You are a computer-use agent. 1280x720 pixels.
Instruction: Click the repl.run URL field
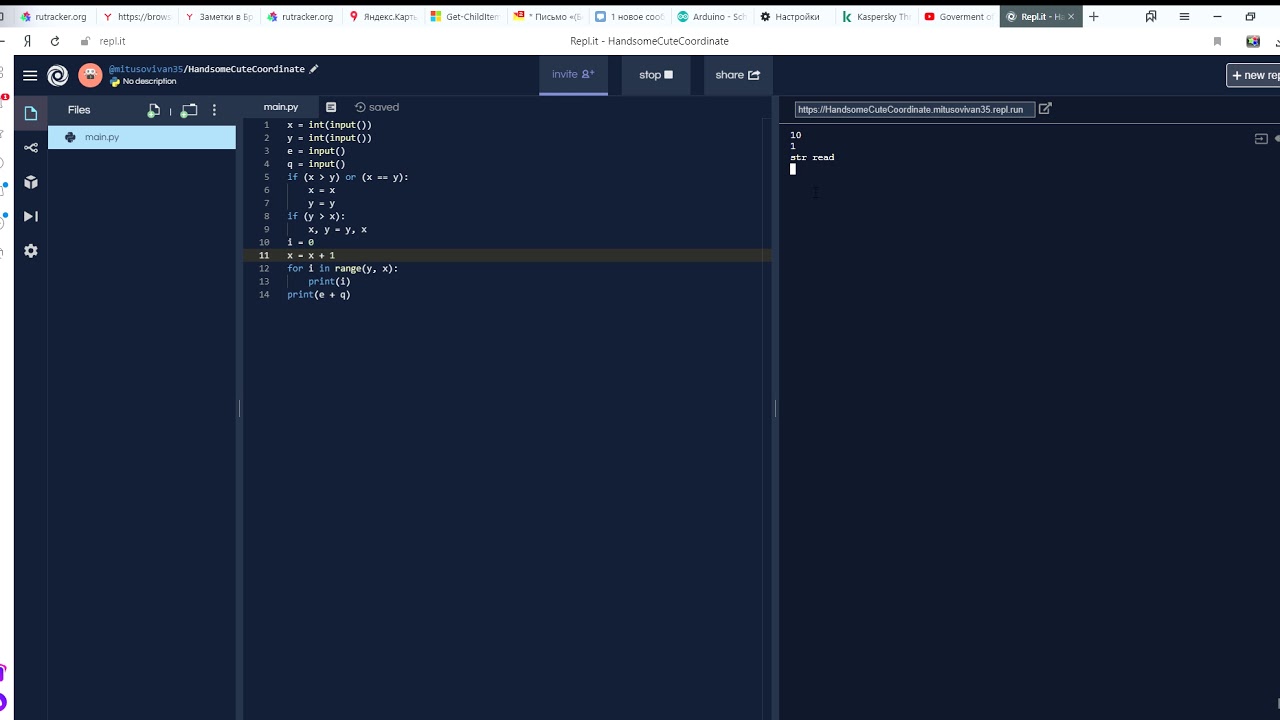pos(914,109)
